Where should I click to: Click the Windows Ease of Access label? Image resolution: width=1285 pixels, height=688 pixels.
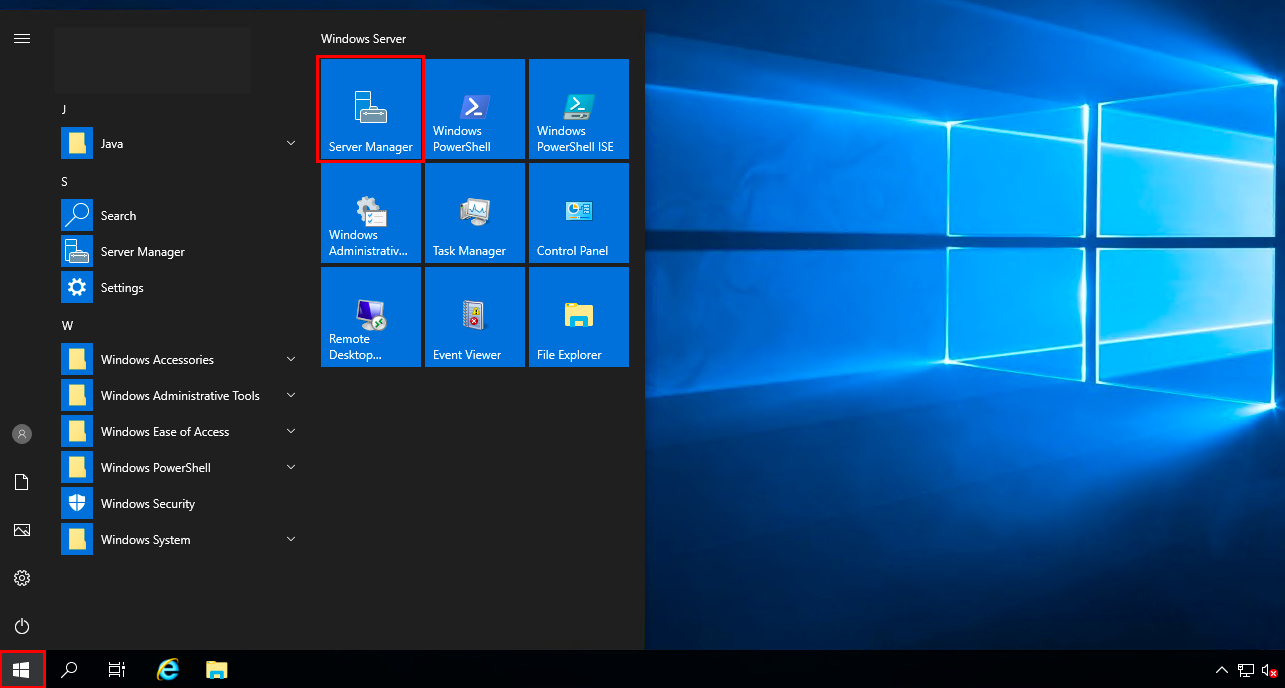165,432
